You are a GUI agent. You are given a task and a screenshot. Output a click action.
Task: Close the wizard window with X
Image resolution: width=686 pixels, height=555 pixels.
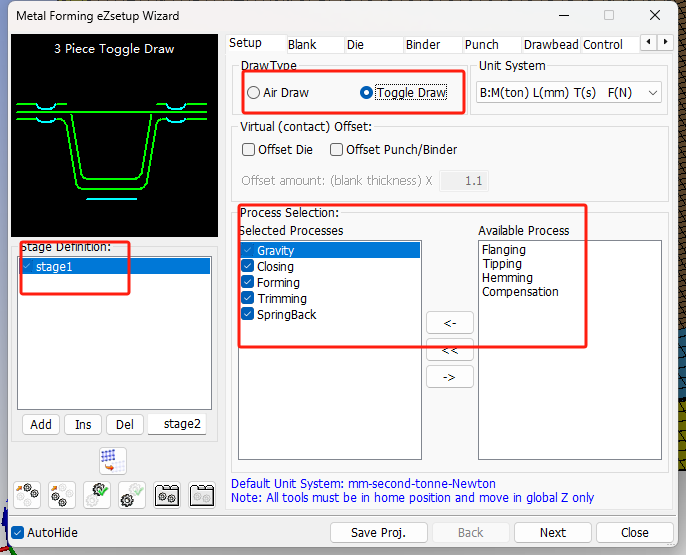(654, 15)
